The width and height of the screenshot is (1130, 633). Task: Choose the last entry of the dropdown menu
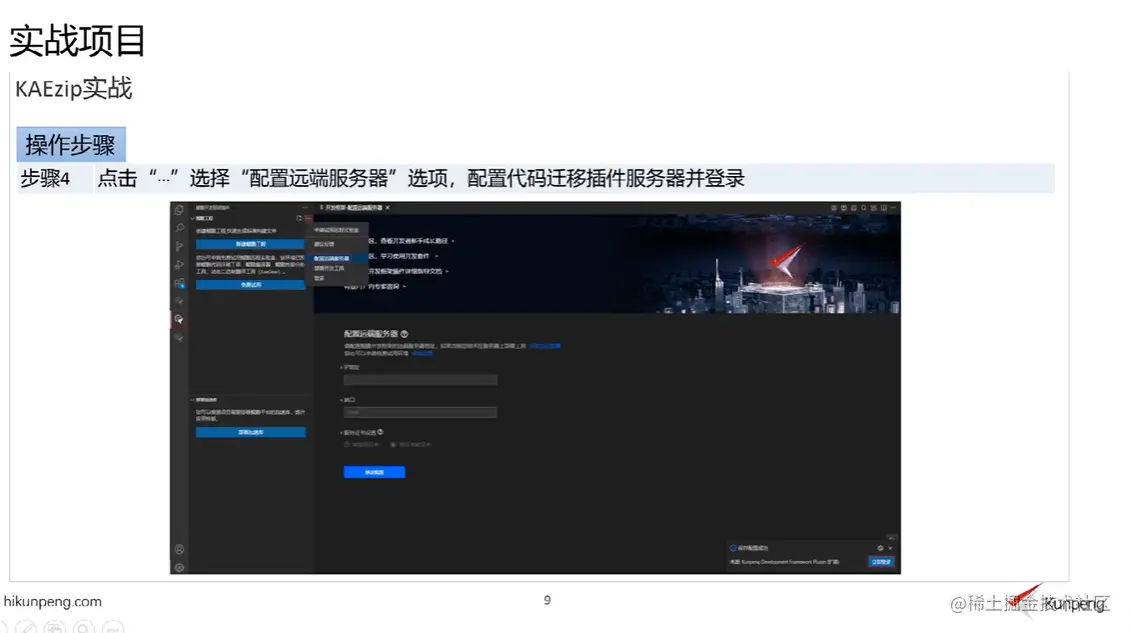coord(338,278)
